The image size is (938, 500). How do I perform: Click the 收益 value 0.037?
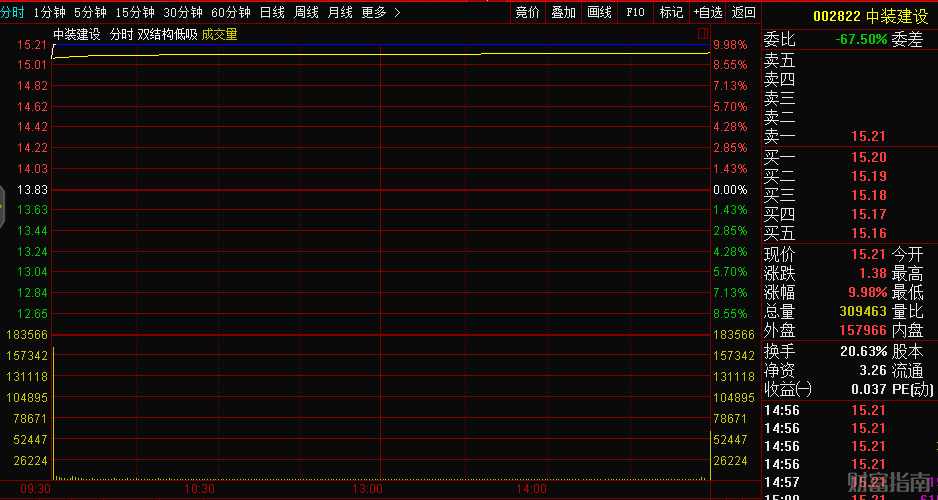(x=869, y=389)
